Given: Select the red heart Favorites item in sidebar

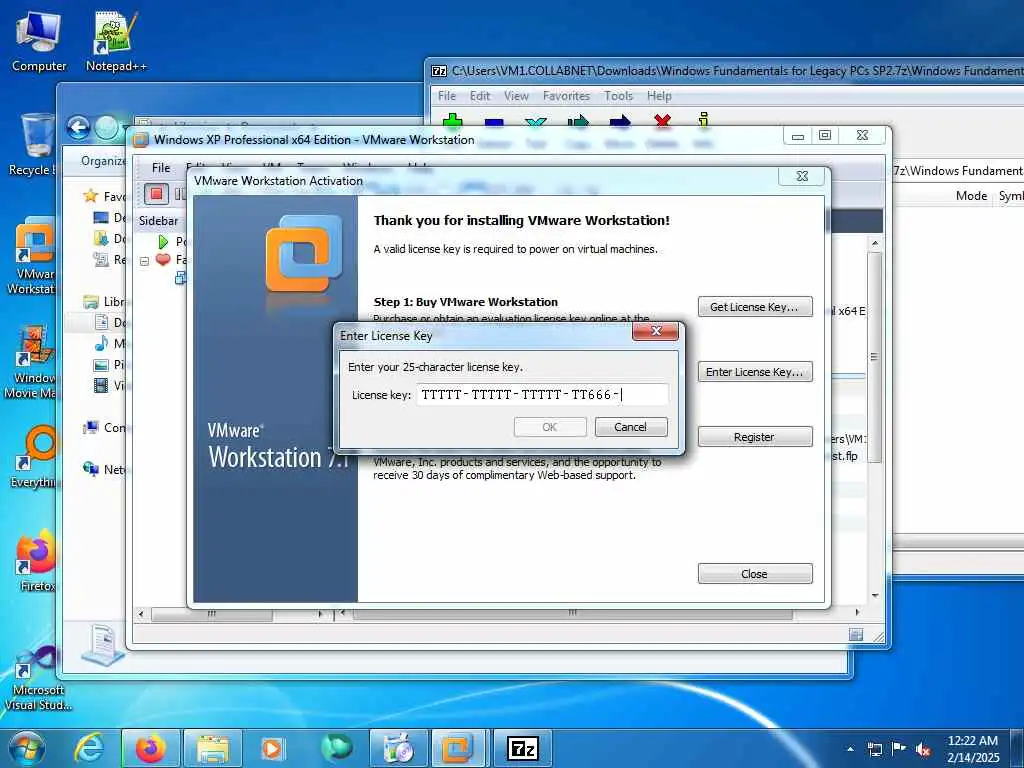Looking at the screenshot, I should pos(163,260).
